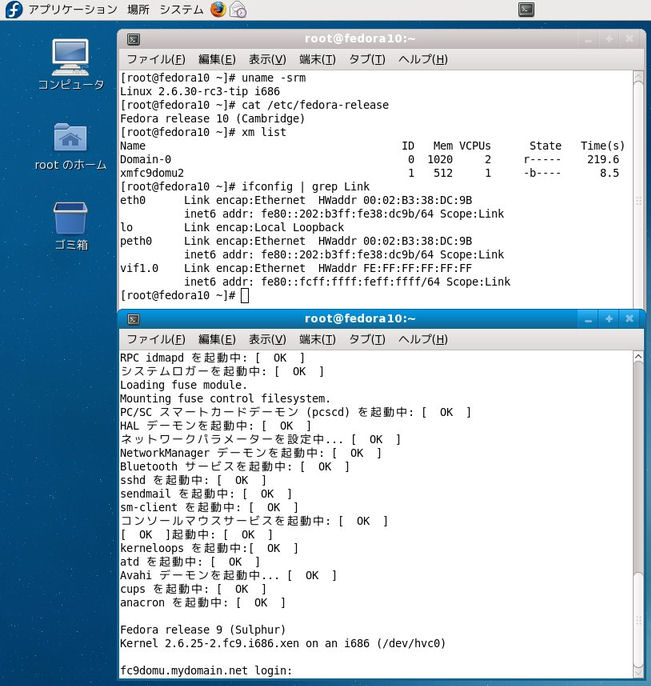Open タブ(T) menu in upper terminal
The image size is (651, 686).
(367, 59)
